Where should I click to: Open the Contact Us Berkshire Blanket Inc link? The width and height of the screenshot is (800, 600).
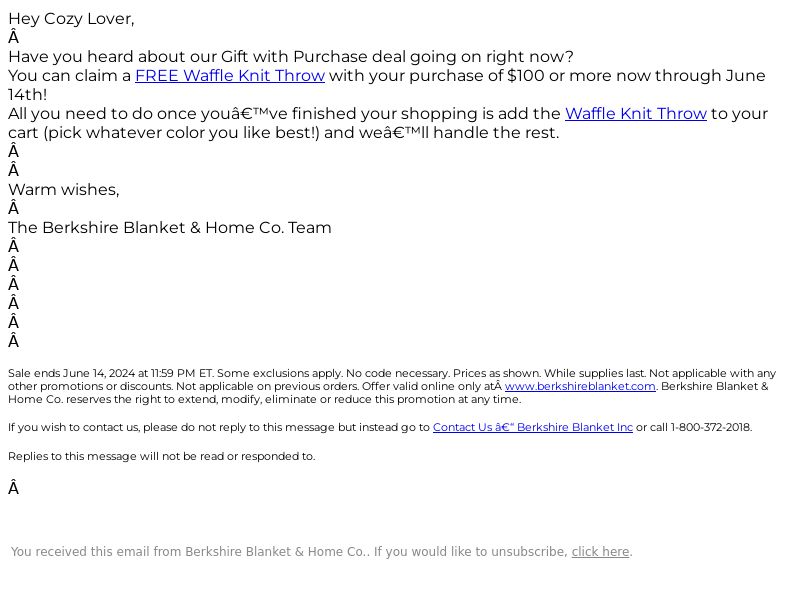point(533,427)
